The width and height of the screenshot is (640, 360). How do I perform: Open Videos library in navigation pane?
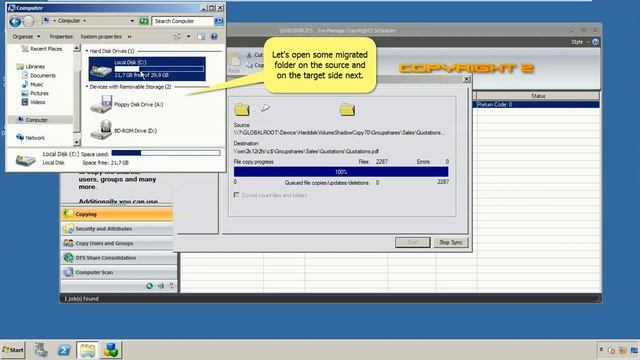click(33, 102)
